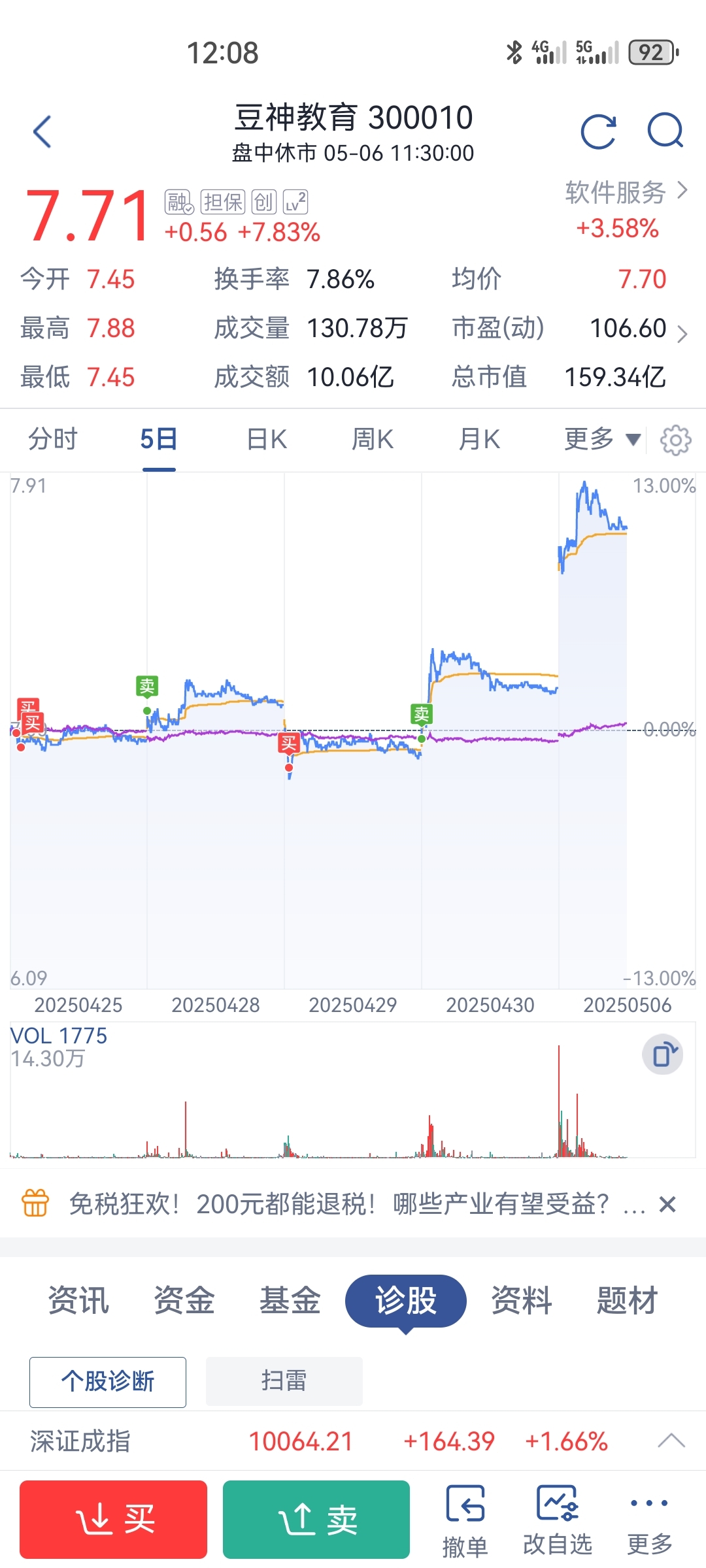Viewport: 706px width, 1568px height.
Task: Tap the rotate chart landscape icon
Action: [x=663, y=1054]
